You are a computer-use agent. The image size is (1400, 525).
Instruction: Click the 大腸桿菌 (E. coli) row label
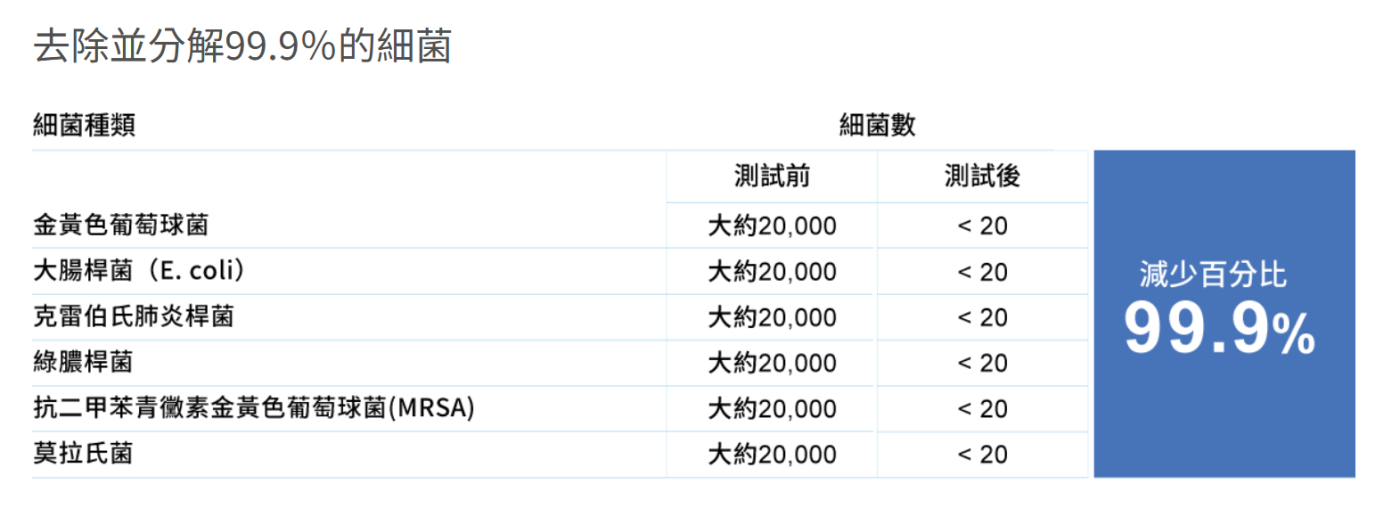139,271
